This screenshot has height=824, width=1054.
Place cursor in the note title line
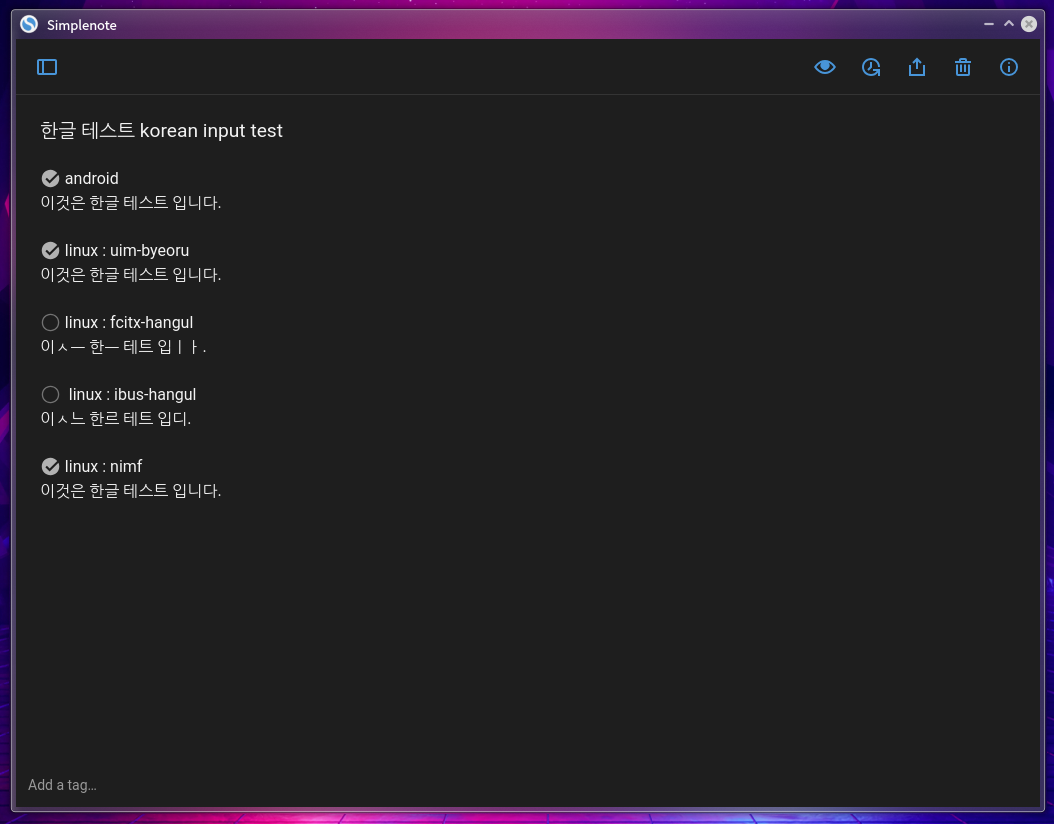(x=162, y=130)
